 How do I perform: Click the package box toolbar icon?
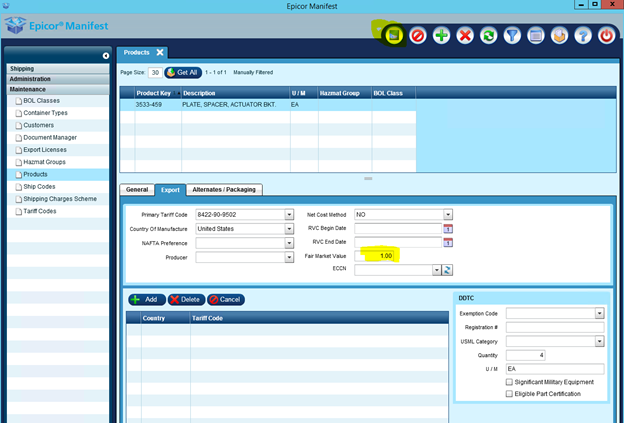pos(560,36)
